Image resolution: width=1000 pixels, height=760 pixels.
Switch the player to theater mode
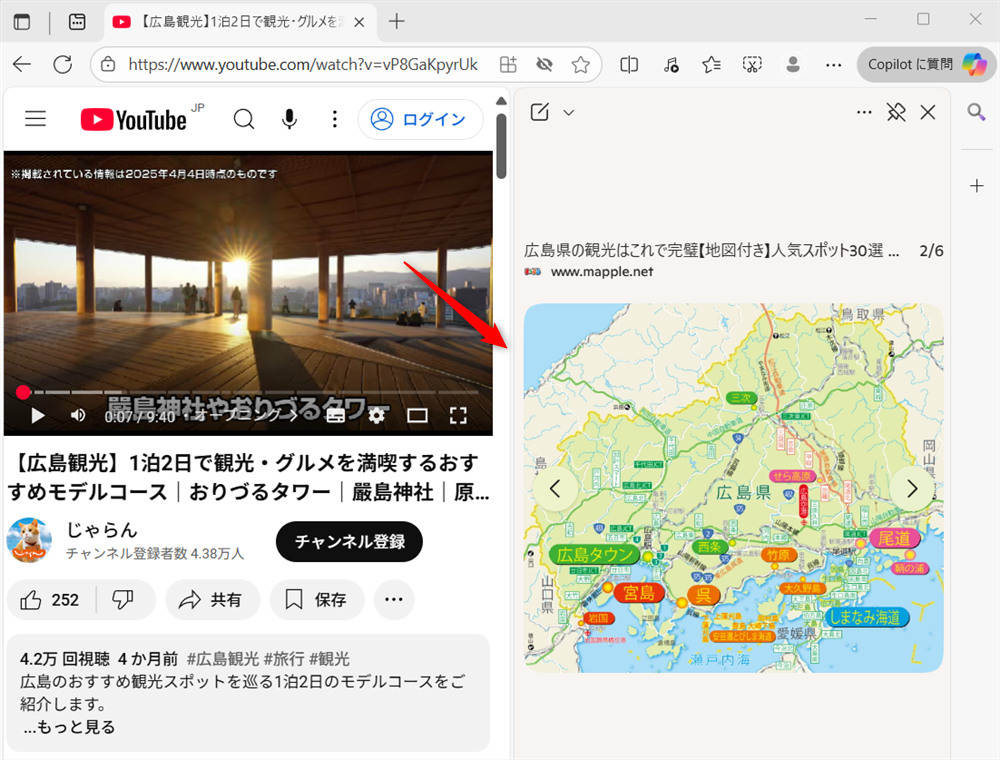pos(418,415)
